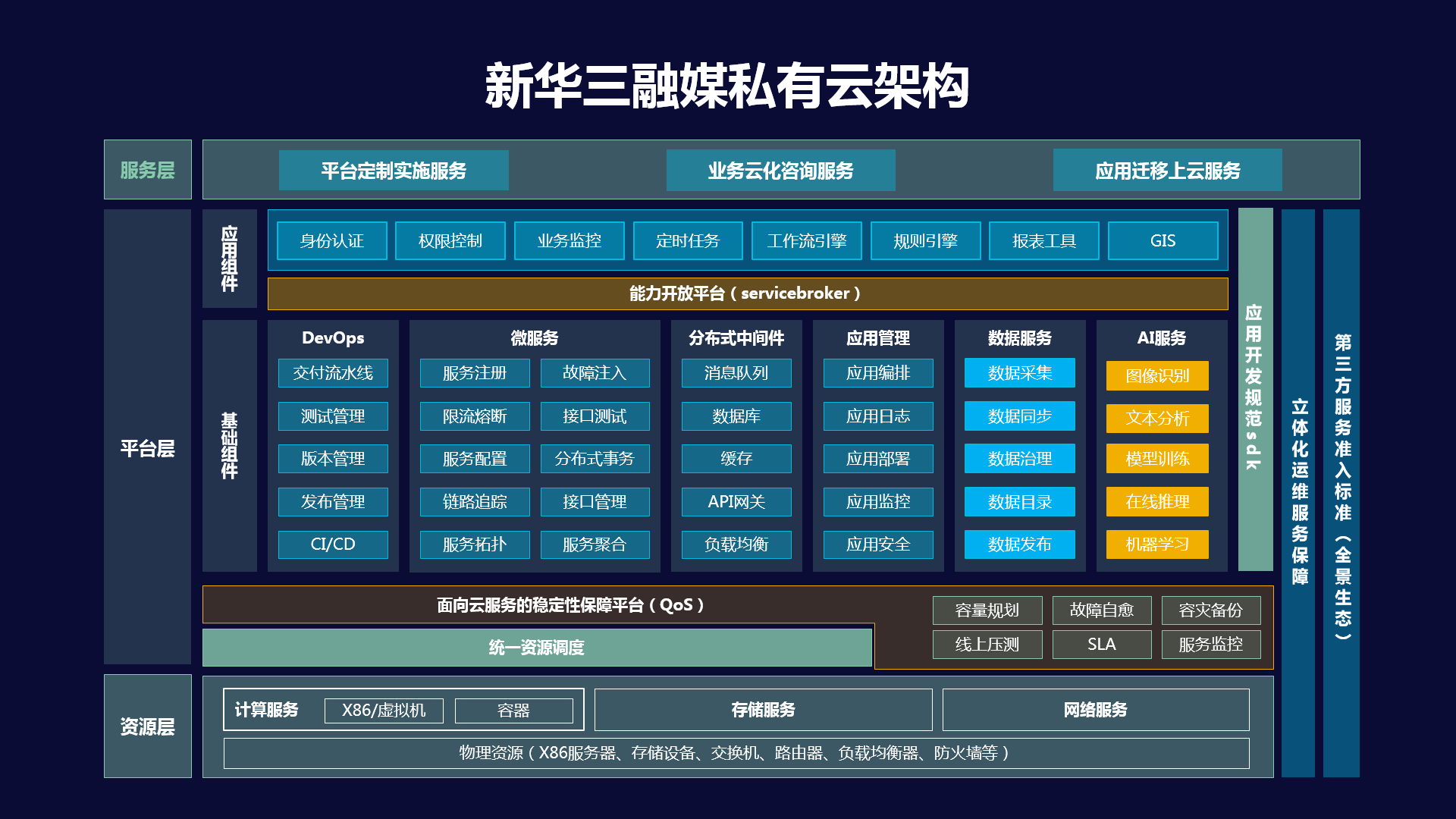
Task: Select 故障注入 in 微服务
Action: pos(595,373)
